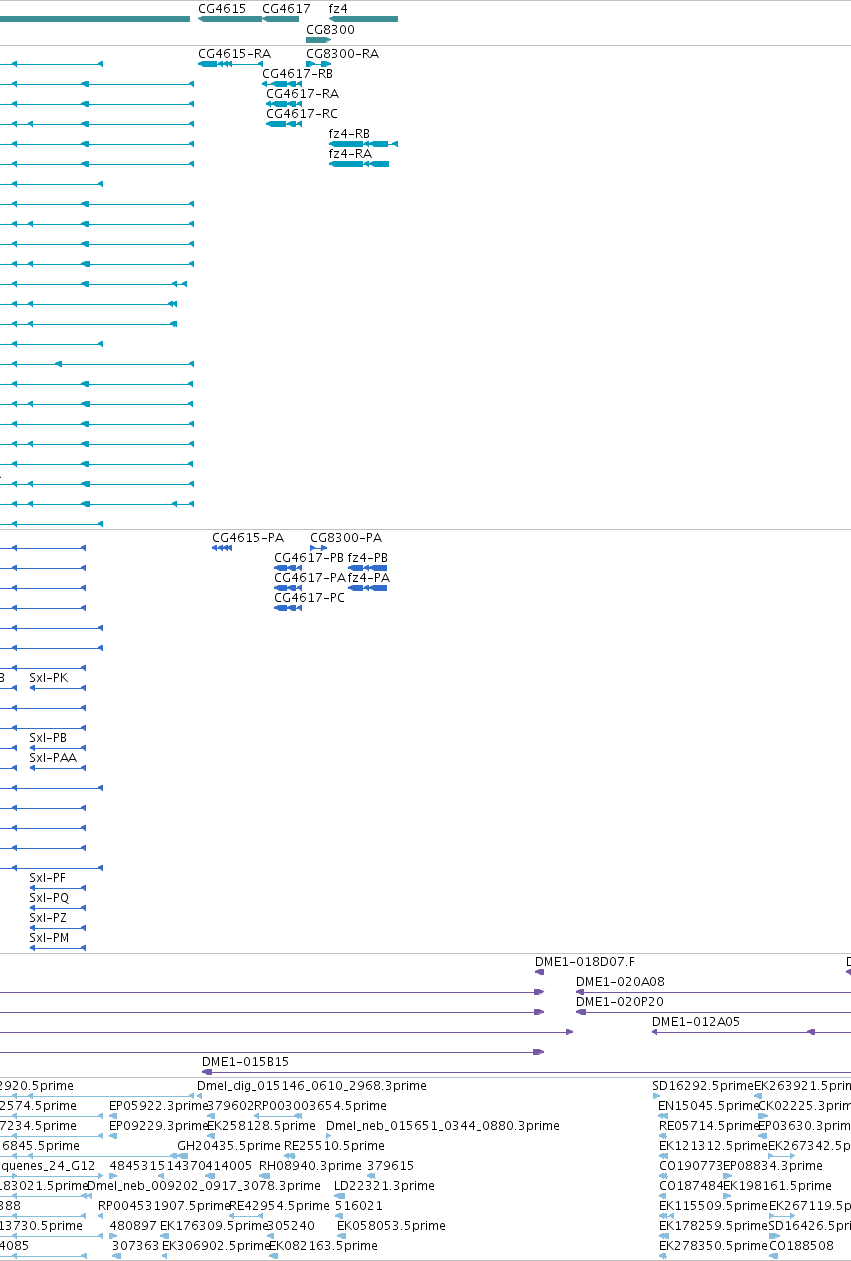This screenshot has height=1261, width=851.
Task: Open the Sxl-PAA protein label
Action: coord(53,758)
